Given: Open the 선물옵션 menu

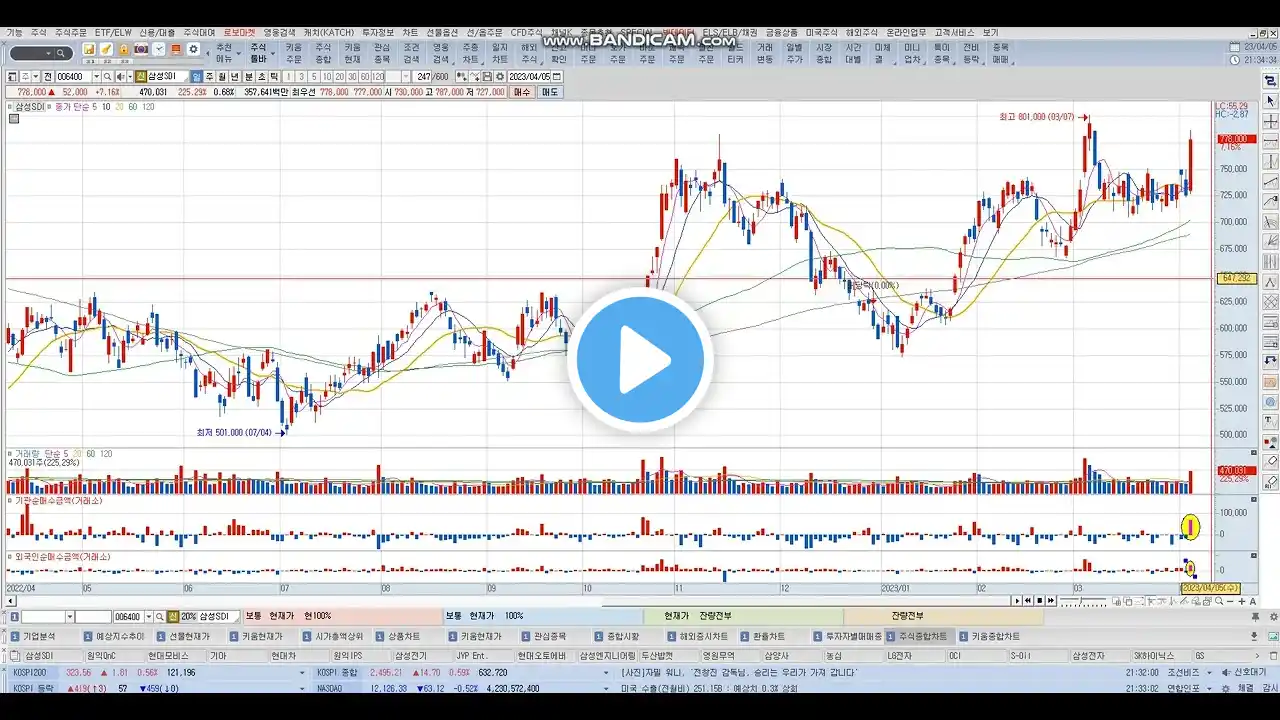Looking at the screenshot, I should coord(442,33).
